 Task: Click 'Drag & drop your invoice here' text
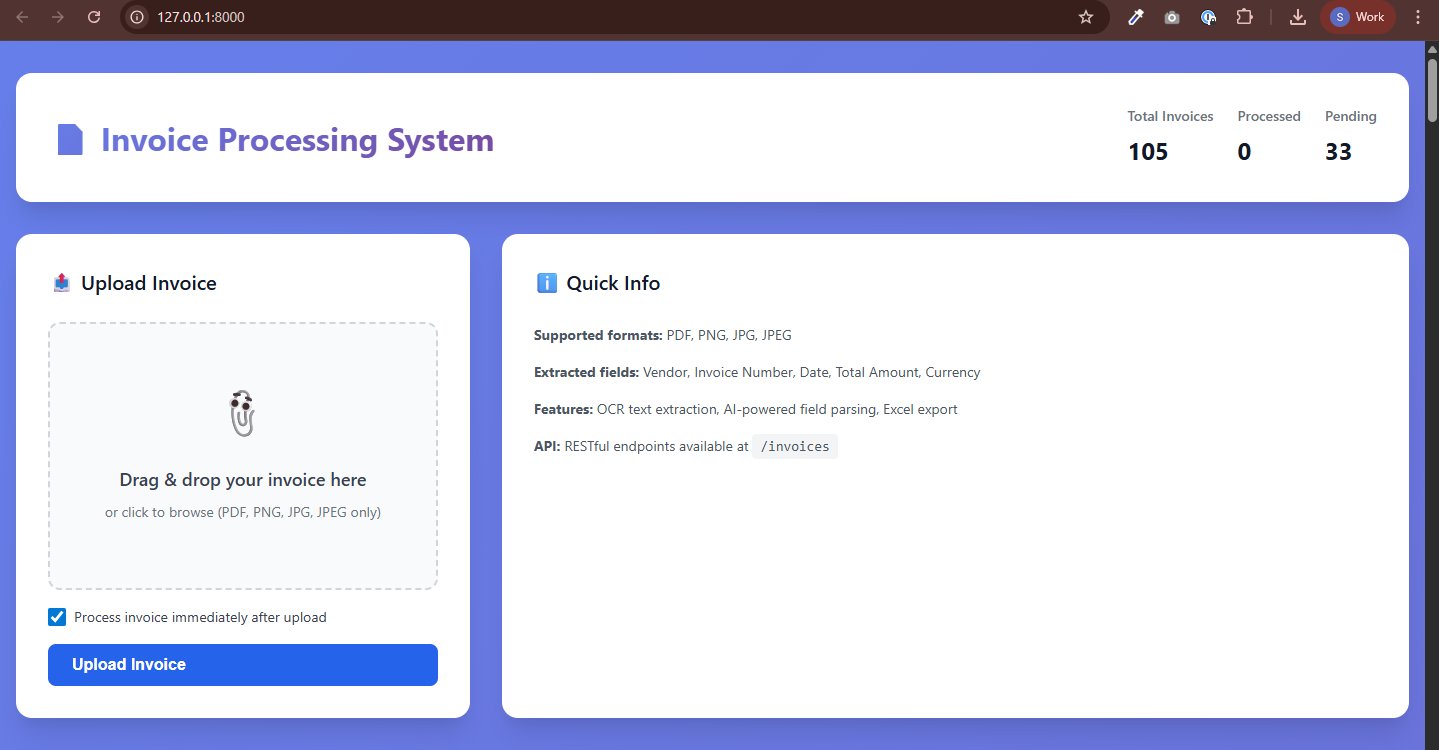tap(243, 480)
